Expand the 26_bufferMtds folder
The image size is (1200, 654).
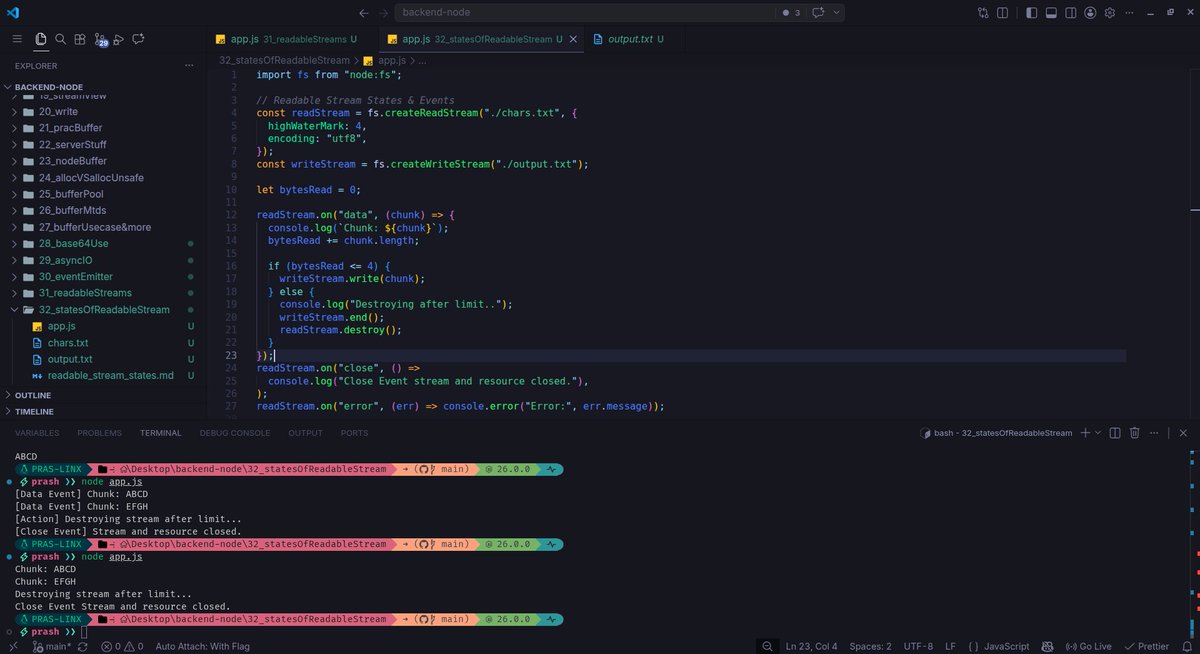coord(102,211)
